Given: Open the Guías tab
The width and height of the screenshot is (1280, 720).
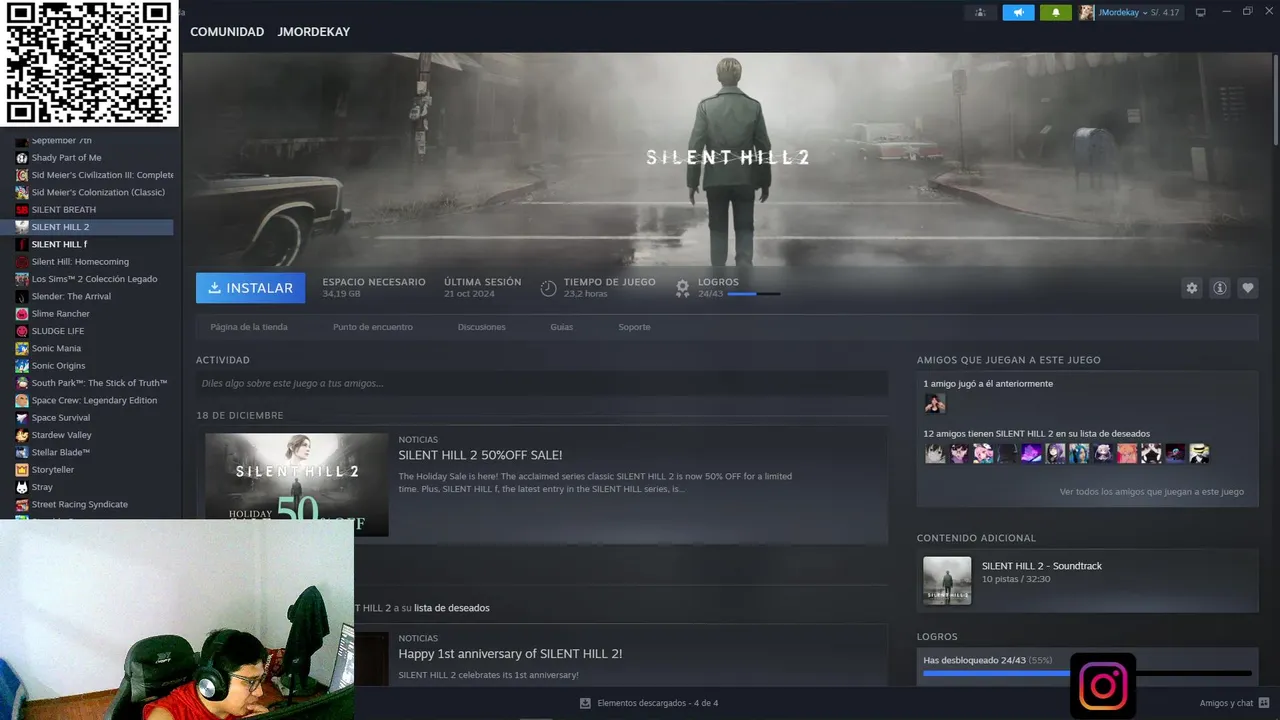Looking at the screenshot, I should click(562, 327).
